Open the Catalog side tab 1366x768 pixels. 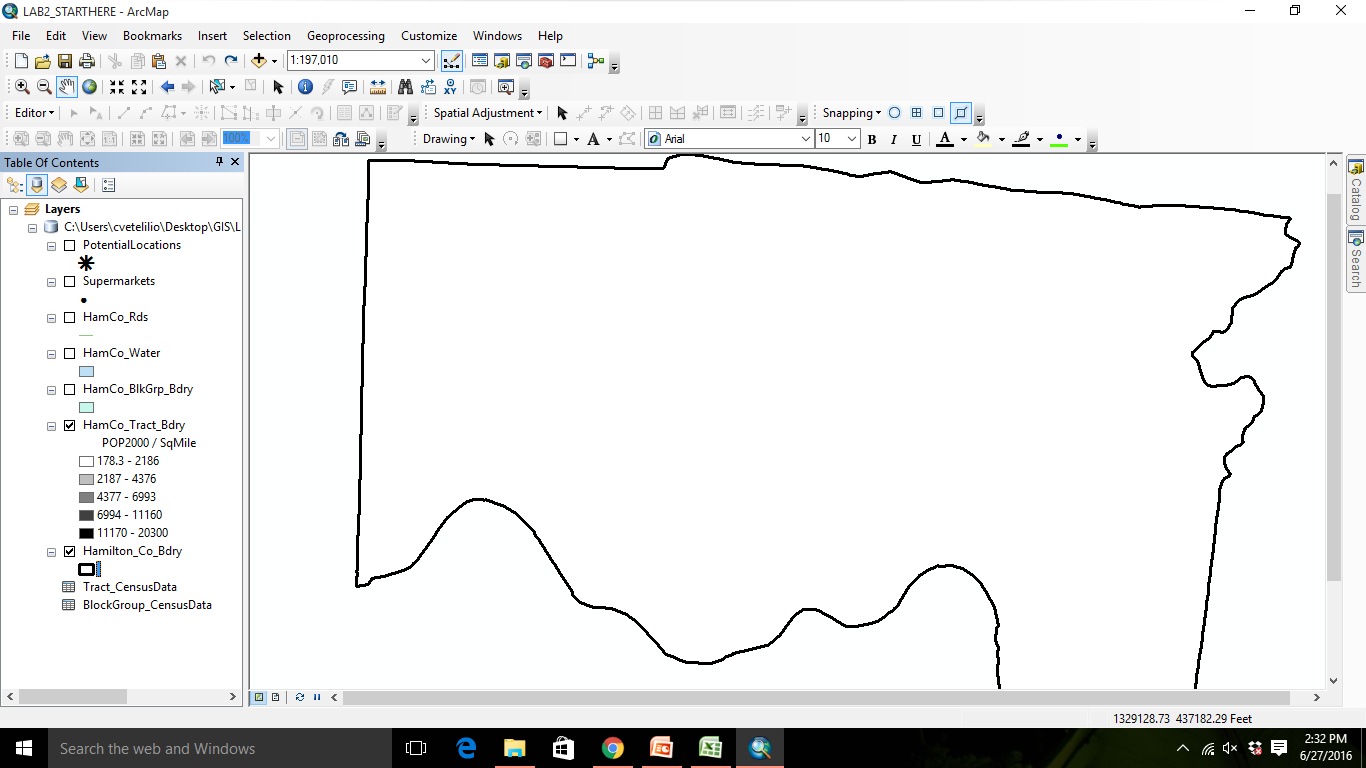[x=1356, y=191]
